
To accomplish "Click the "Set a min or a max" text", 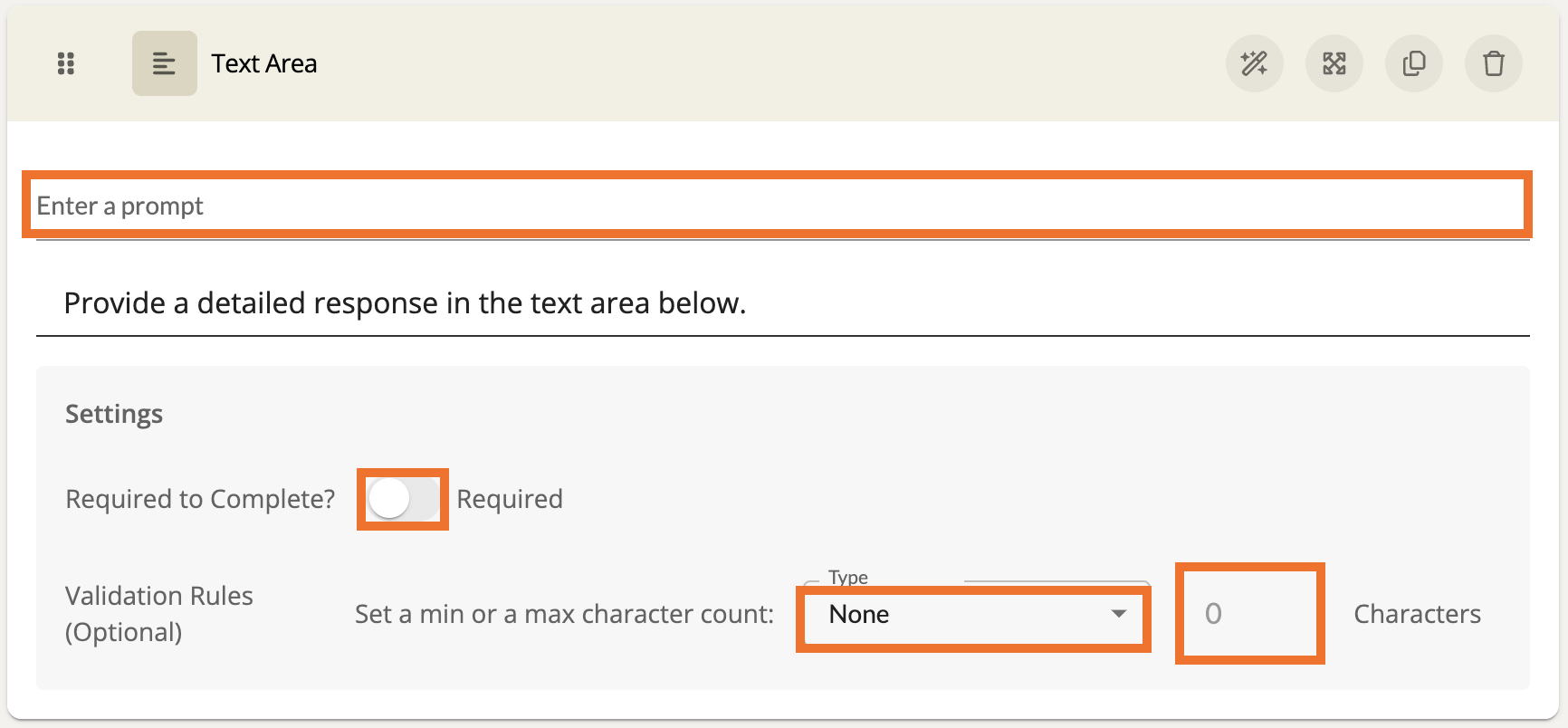I will click(564, 614).
